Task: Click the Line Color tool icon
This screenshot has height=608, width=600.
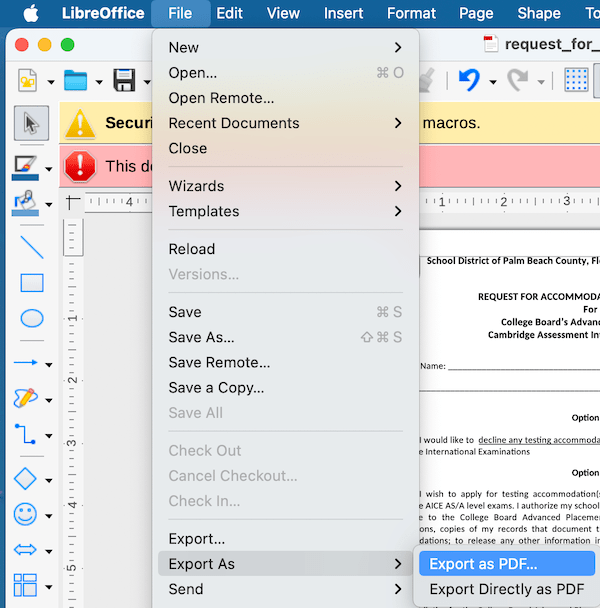Action: 25,168
